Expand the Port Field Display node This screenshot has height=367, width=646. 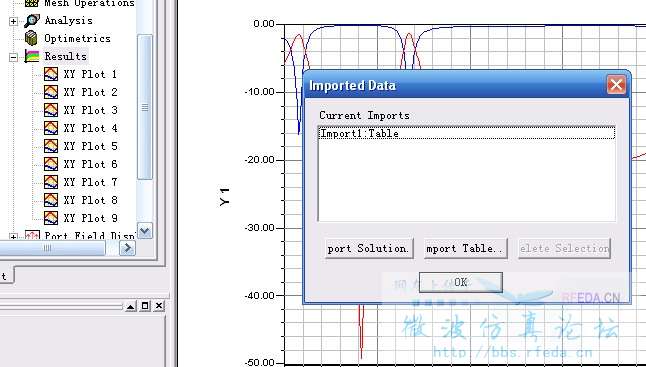14,237
